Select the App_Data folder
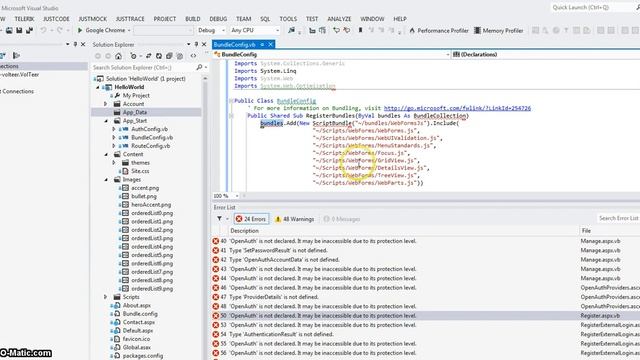 (135, 112)
